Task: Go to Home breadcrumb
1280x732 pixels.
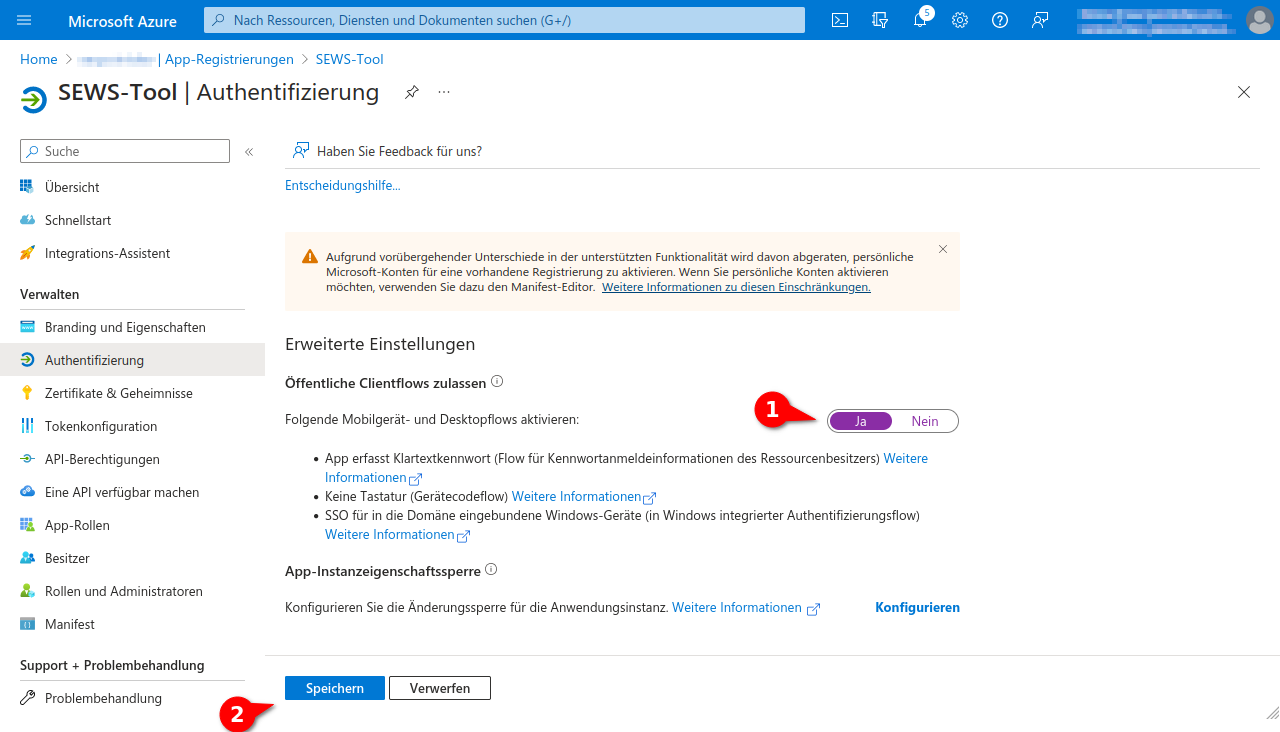Action: point(39,59)
